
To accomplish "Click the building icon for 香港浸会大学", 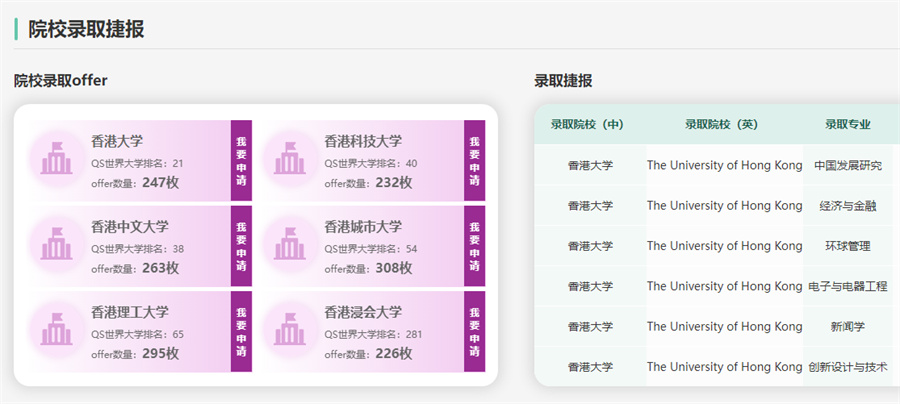I will coord(289,329).
